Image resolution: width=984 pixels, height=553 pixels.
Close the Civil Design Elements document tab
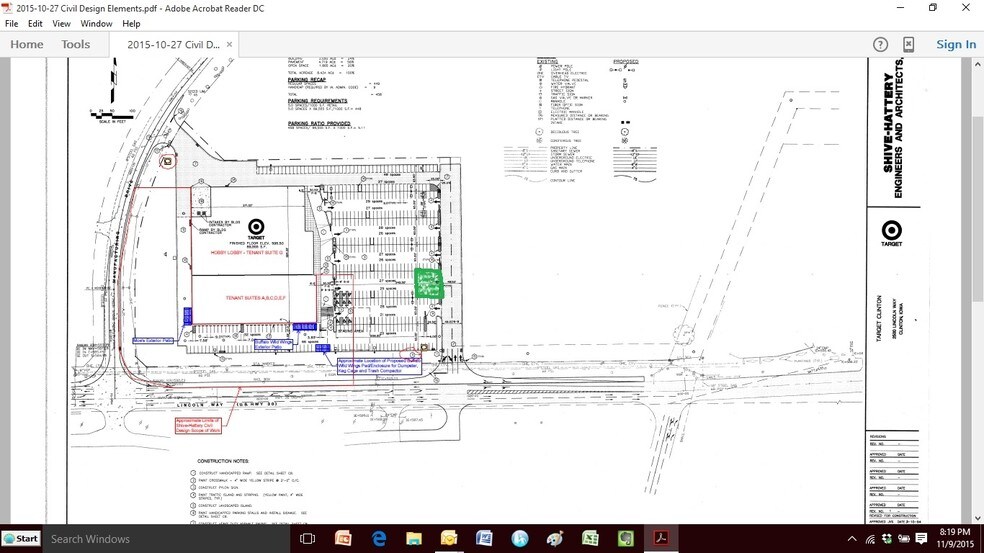click(229, 44)
